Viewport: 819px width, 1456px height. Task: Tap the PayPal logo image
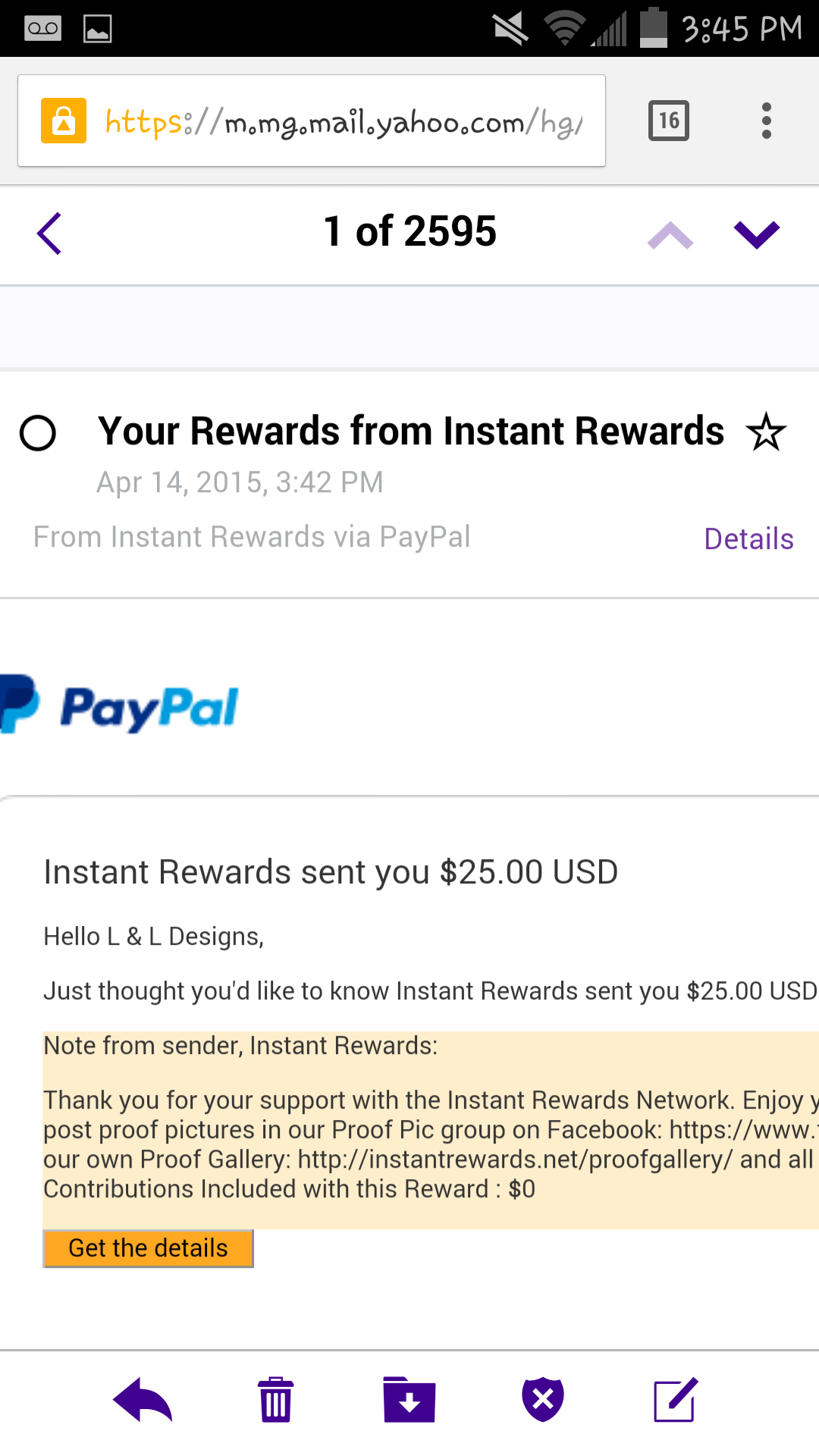(x=119, y=705)
